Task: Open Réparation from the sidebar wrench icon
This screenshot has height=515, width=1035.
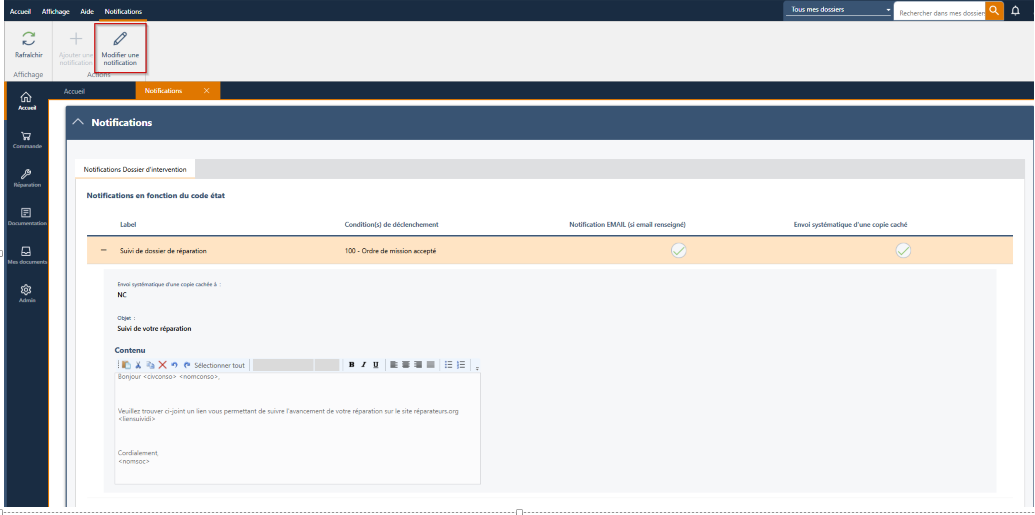Action: click(26, 175)
